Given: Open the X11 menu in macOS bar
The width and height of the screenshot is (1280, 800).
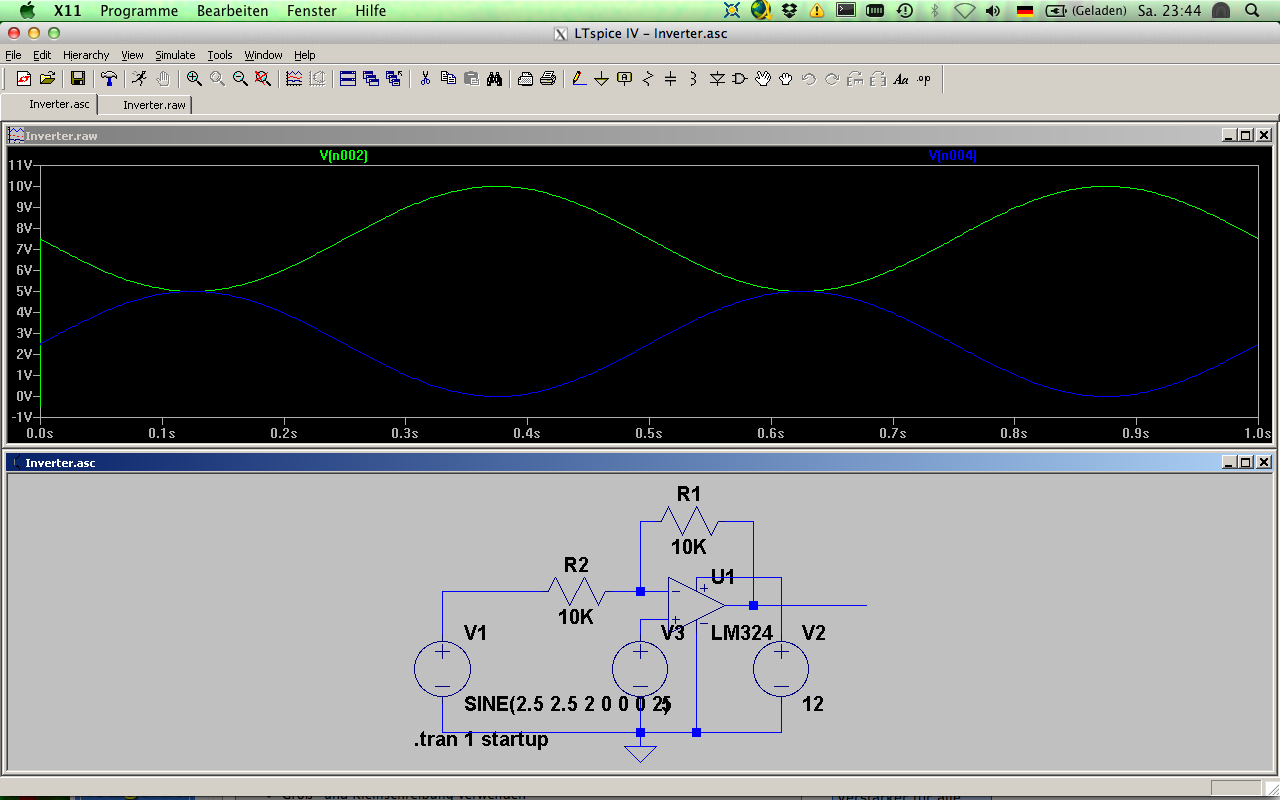Looking at the screenshot, I should pos(67,11).
